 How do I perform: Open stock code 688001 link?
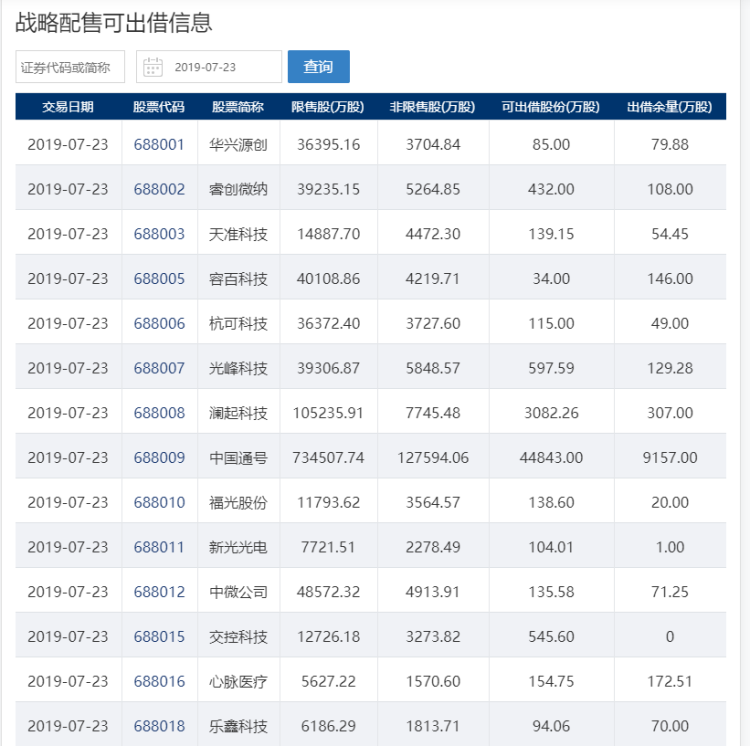point(159,144)
